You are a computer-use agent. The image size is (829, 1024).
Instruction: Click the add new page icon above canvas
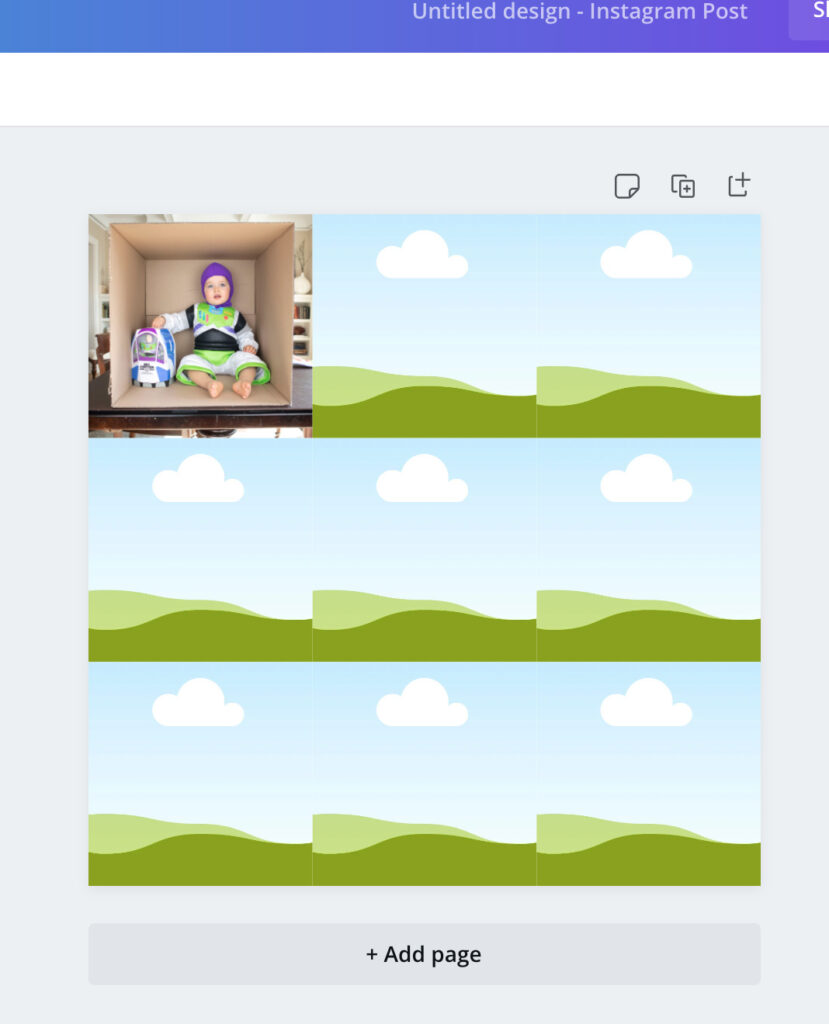[739, 185]
